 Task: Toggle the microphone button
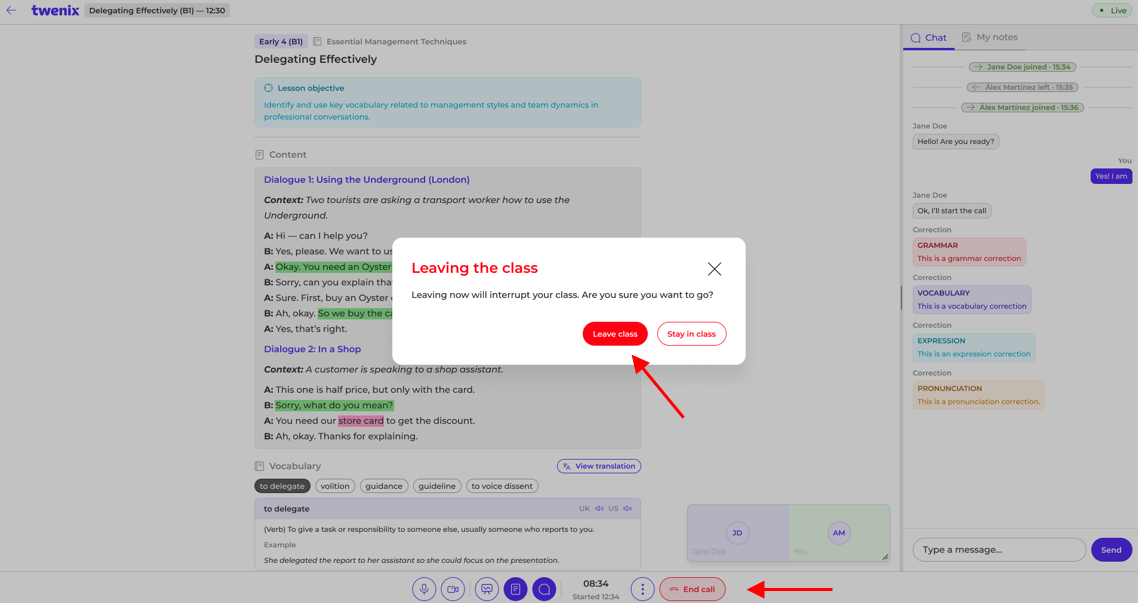[424, 589]
